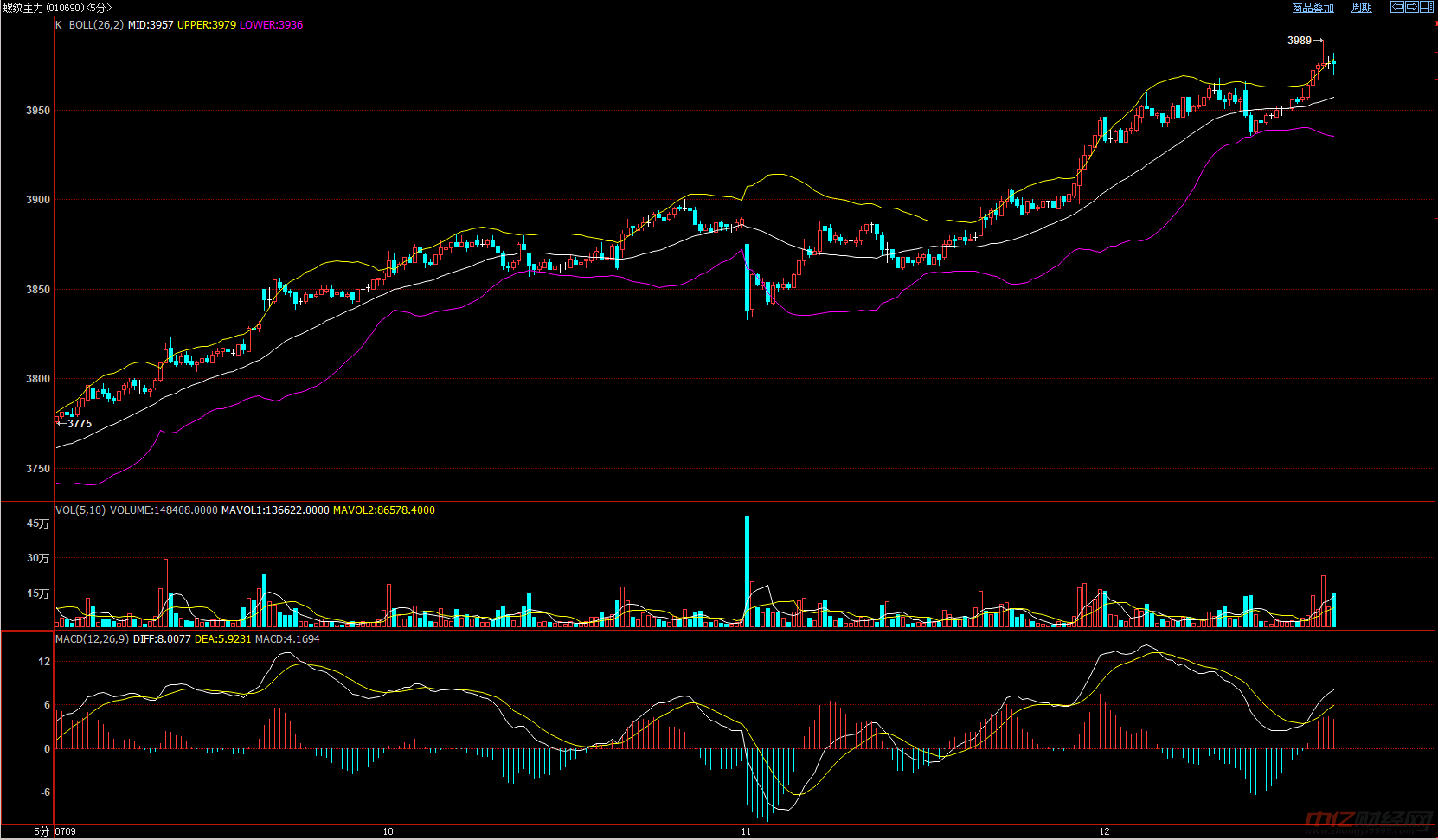Click the right arrow navigation icon
This screenshot has height=840, width=1438.
click(x=1412, y=7)
